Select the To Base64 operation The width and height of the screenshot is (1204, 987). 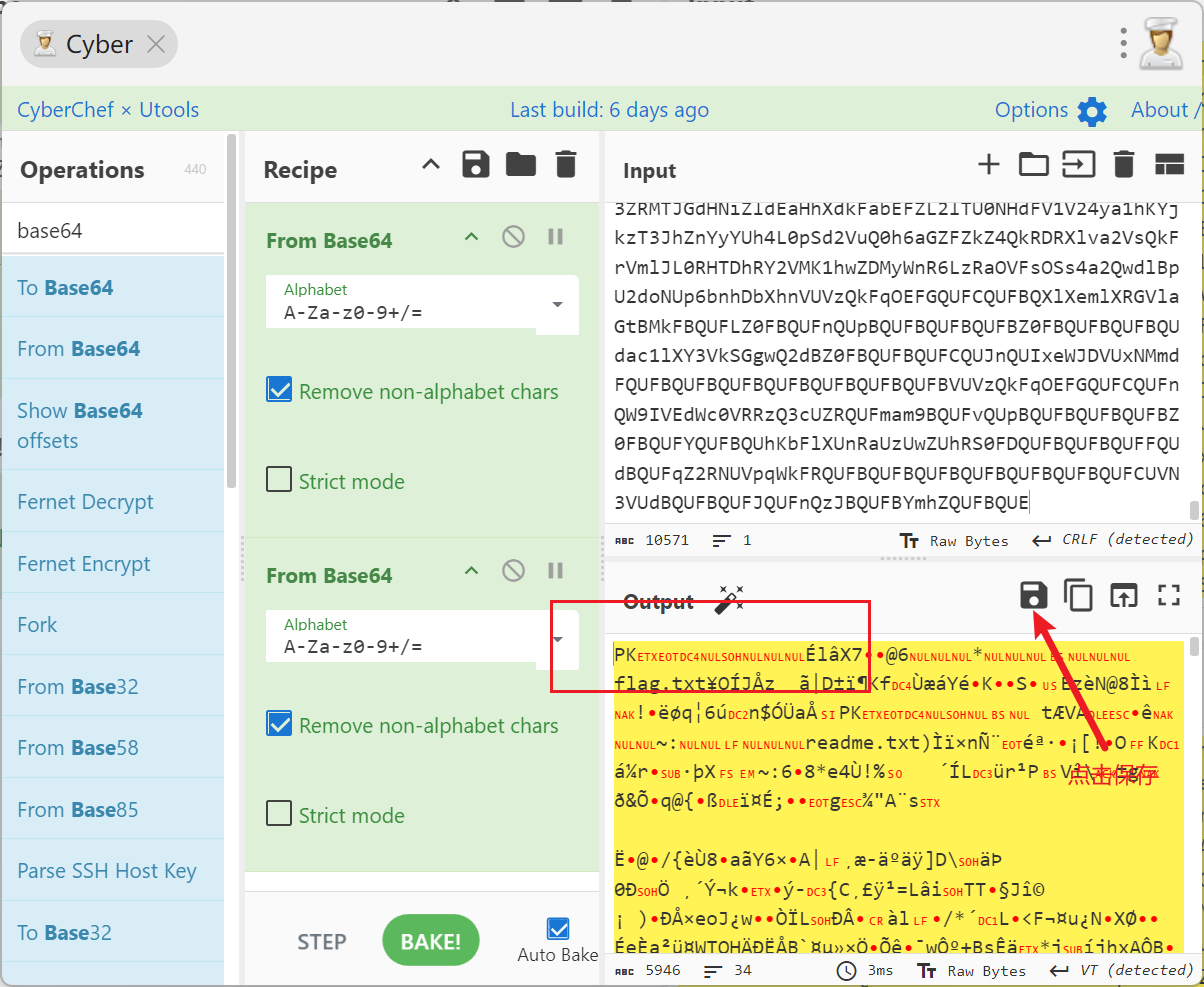point(114,288)
